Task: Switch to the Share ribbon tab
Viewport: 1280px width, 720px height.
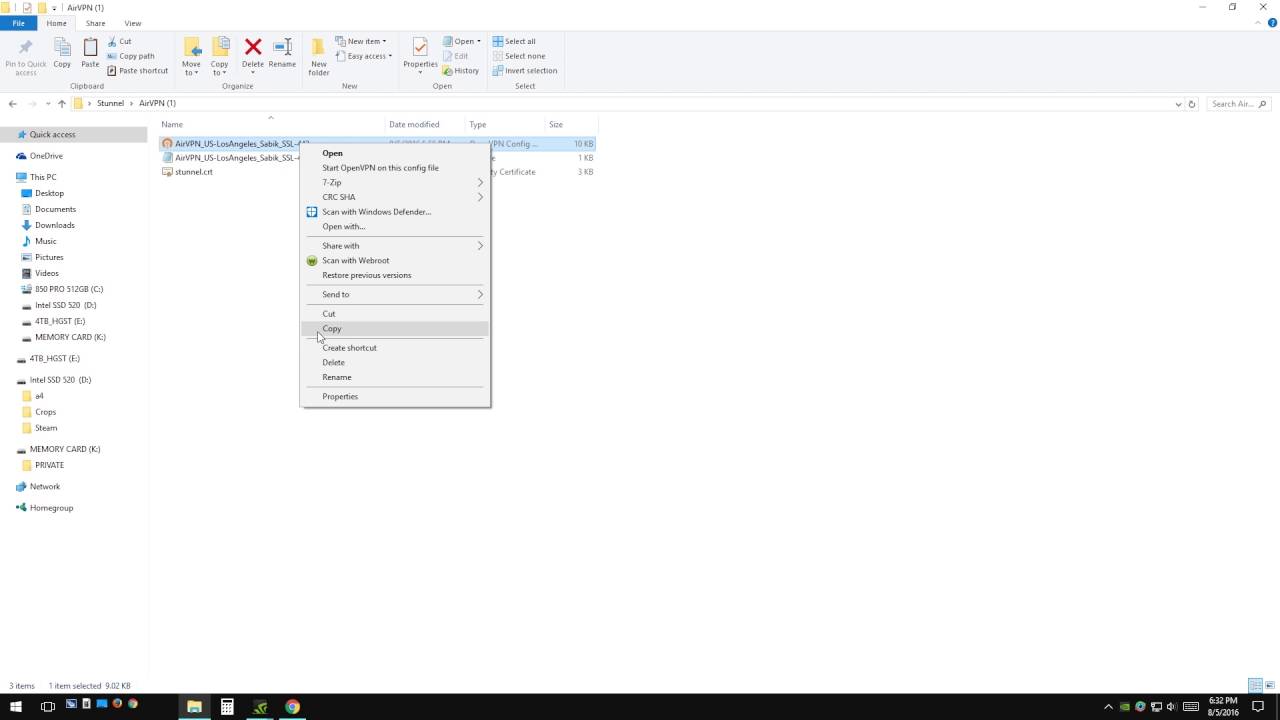Action: pyautogui.click(x=95, y=23)
